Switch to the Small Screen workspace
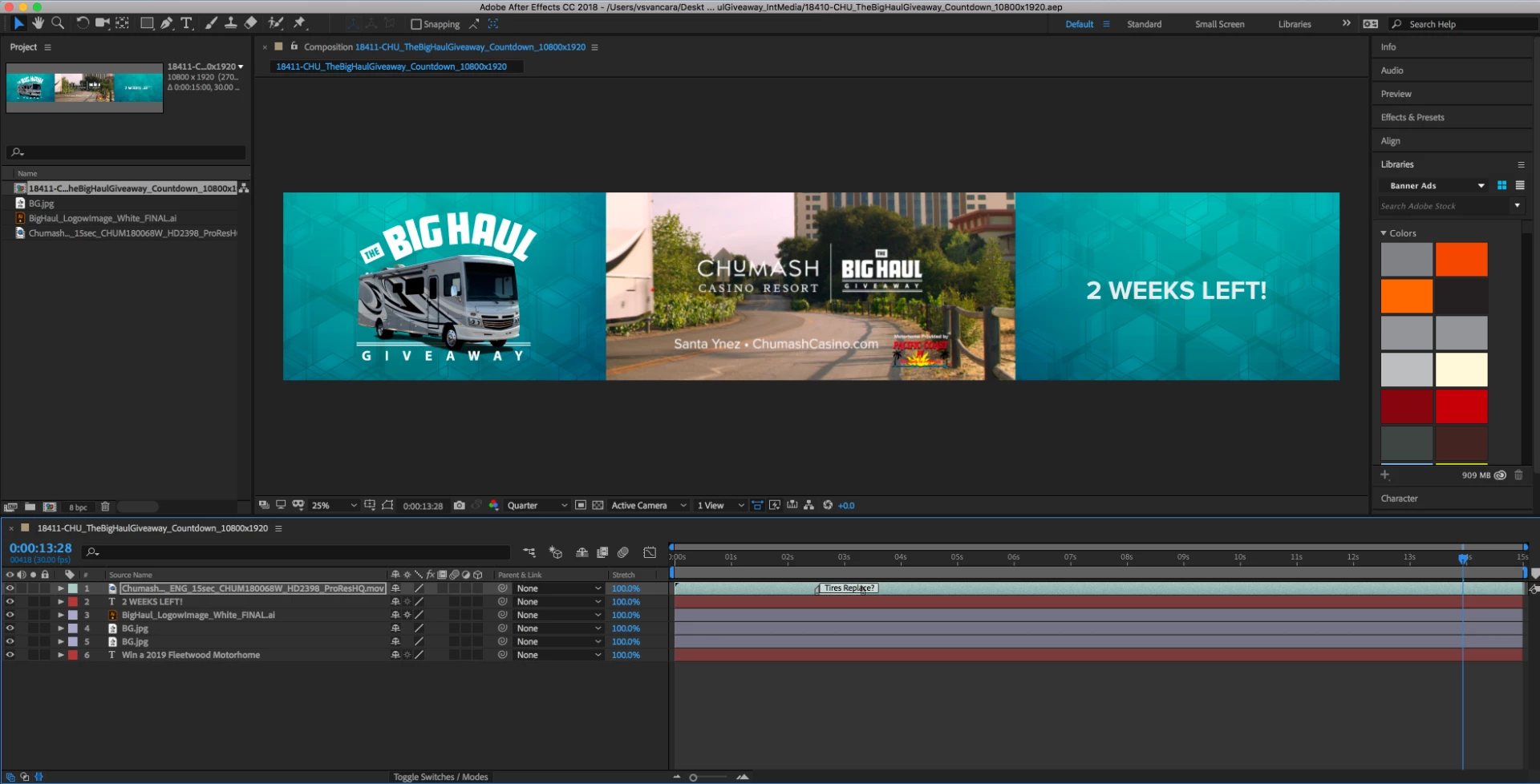Image resolution: width=1540 pixels, height=784 pixels. (1219, 24)
